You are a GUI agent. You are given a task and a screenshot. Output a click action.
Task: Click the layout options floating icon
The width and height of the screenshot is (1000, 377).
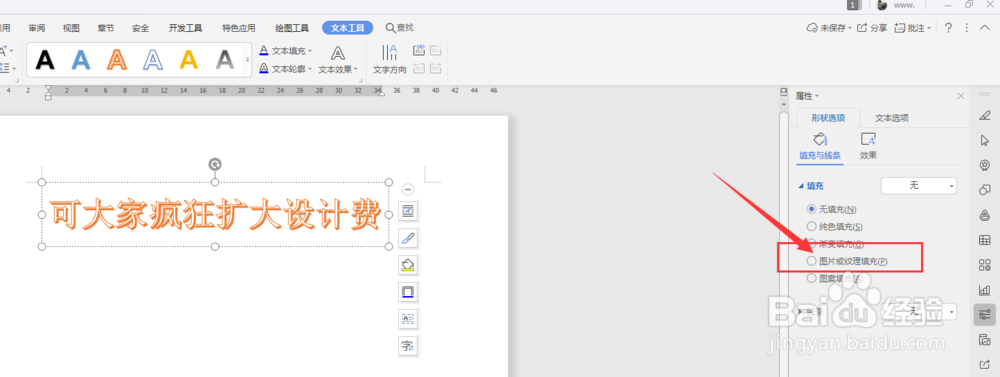(x=408, y=211)
